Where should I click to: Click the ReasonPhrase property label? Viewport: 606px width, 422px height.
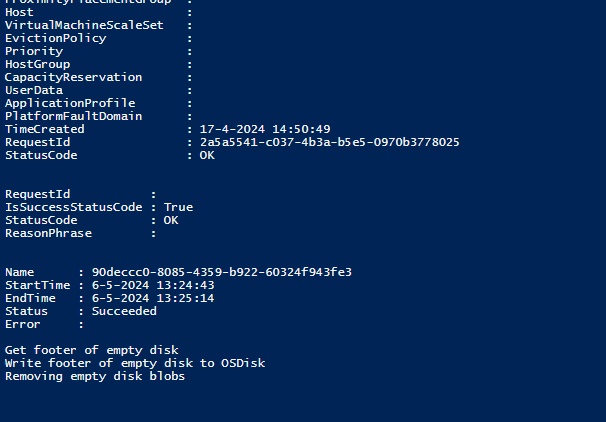(x=48, y=233)
